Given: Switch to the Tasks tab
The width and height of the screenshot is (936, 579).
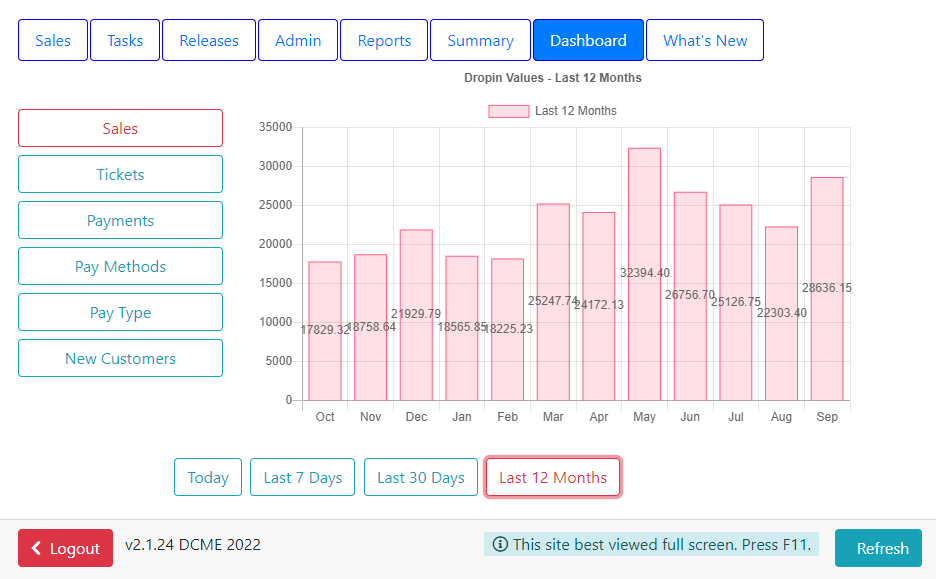Looking at the screenshot, I should (x=125, y=40).
